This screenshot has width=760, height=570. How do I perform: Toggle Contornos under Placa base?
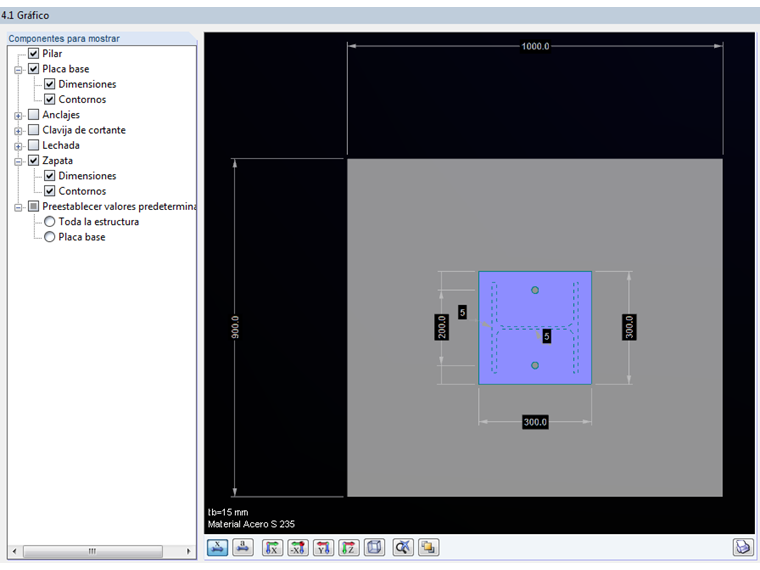coord(49,99)
